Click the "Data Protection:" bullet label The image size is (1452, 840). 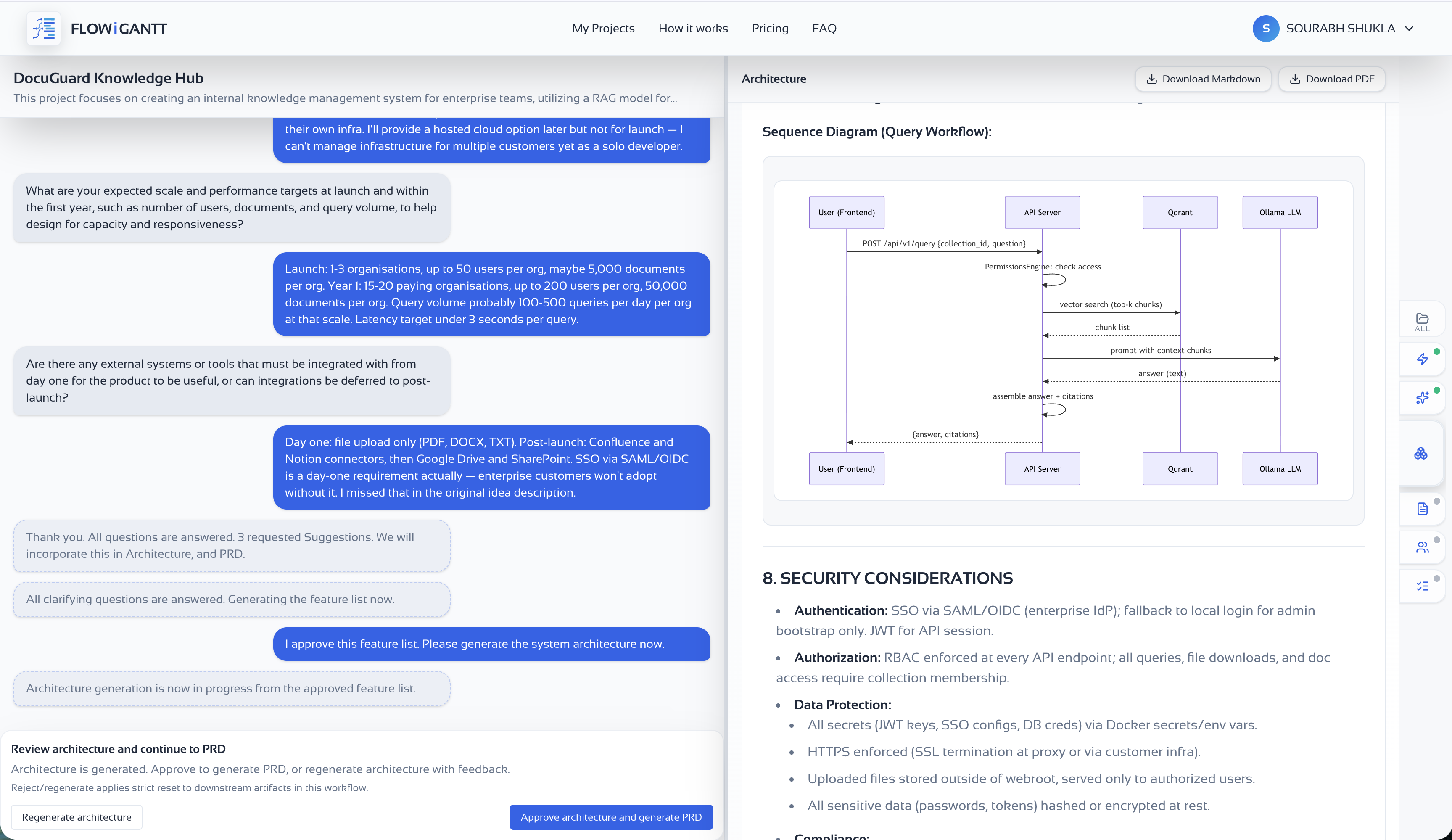click(842, 704)
